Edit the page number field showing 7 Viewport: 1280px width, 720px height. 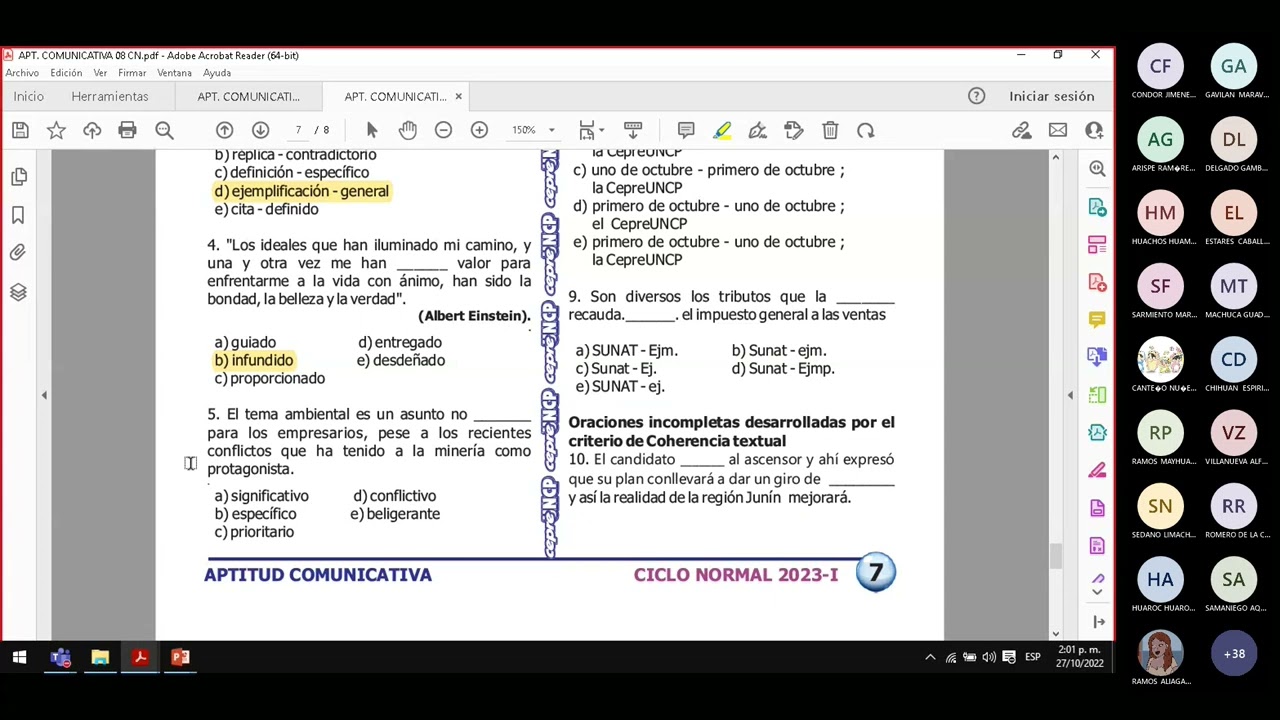coord(297,131)
